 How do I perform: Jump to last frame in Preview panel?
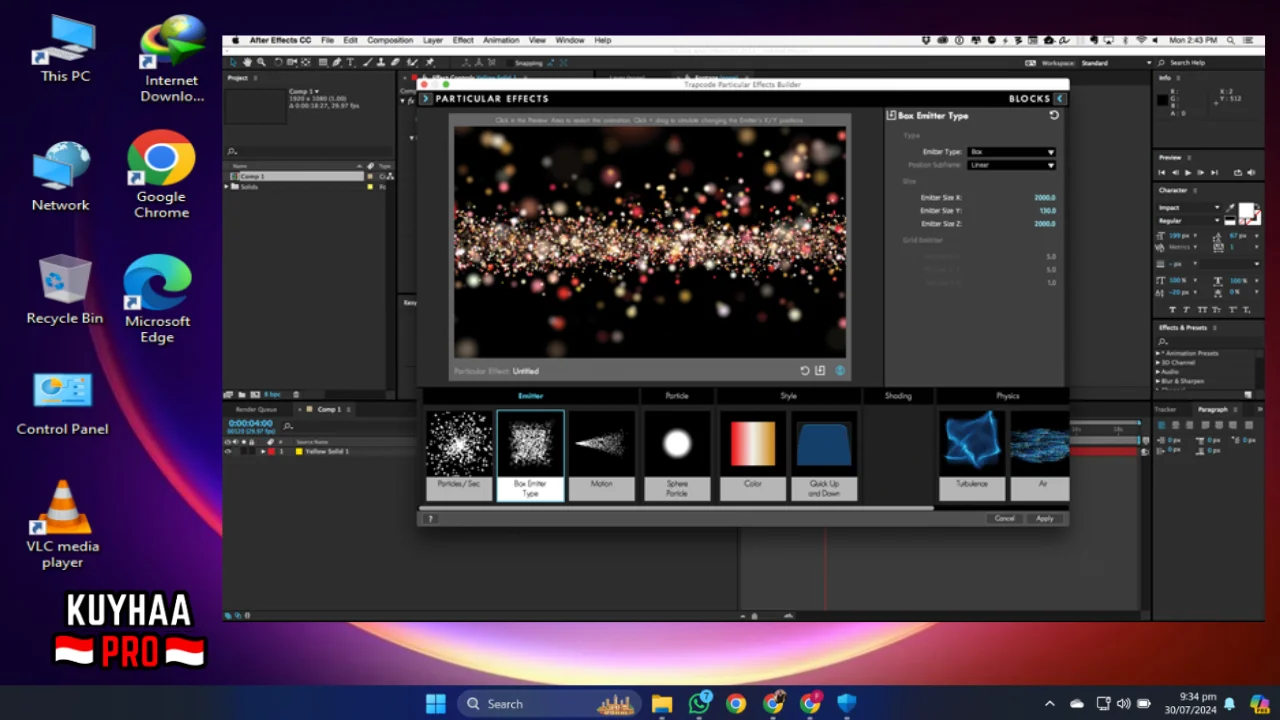pyautogui.click(x=1214, y=173)
